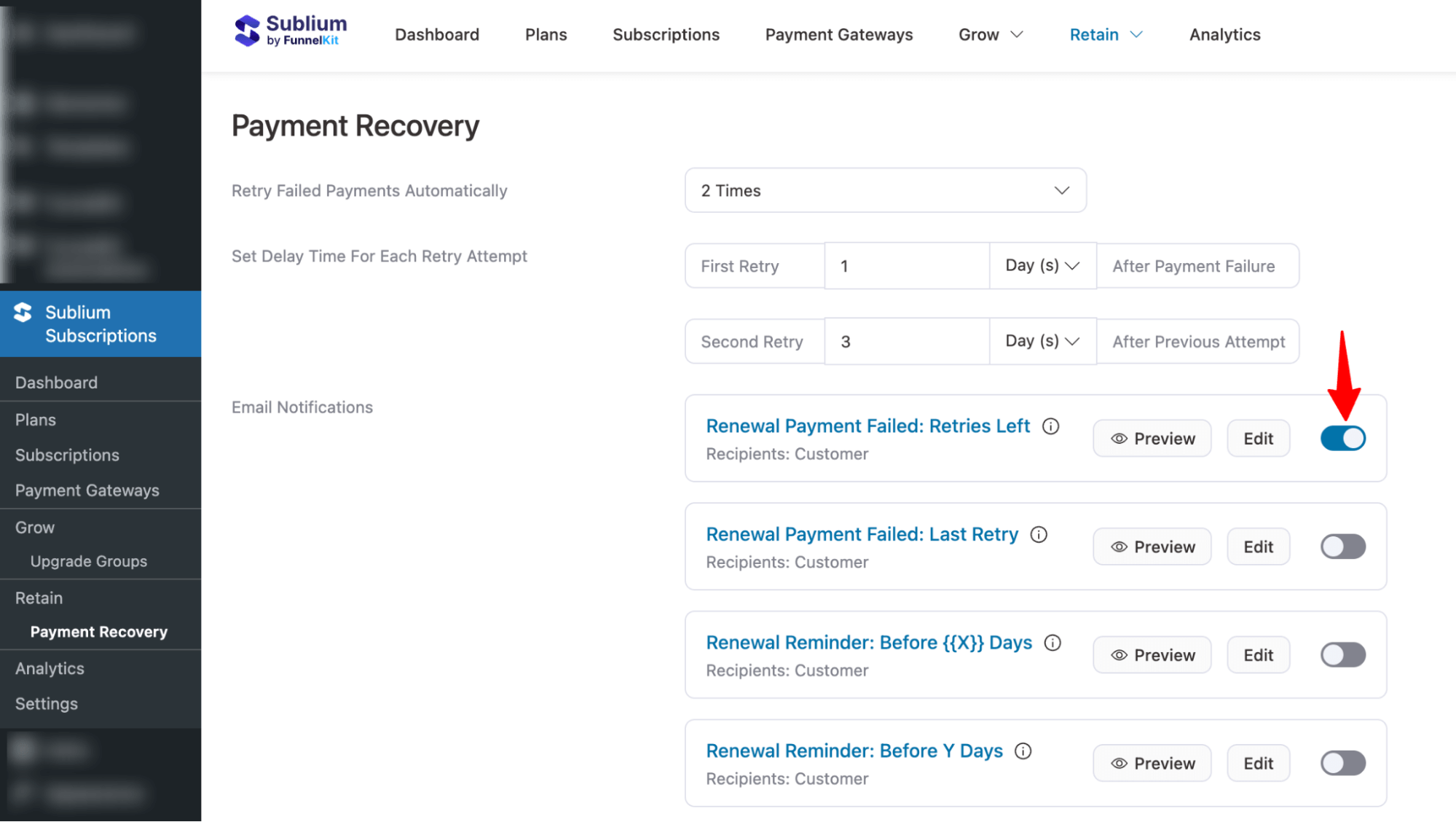The height and width of the screenshot is (822, 1456).
Task: Open the Day(s) dropdown for First Retry
Action: [1042, 265]
